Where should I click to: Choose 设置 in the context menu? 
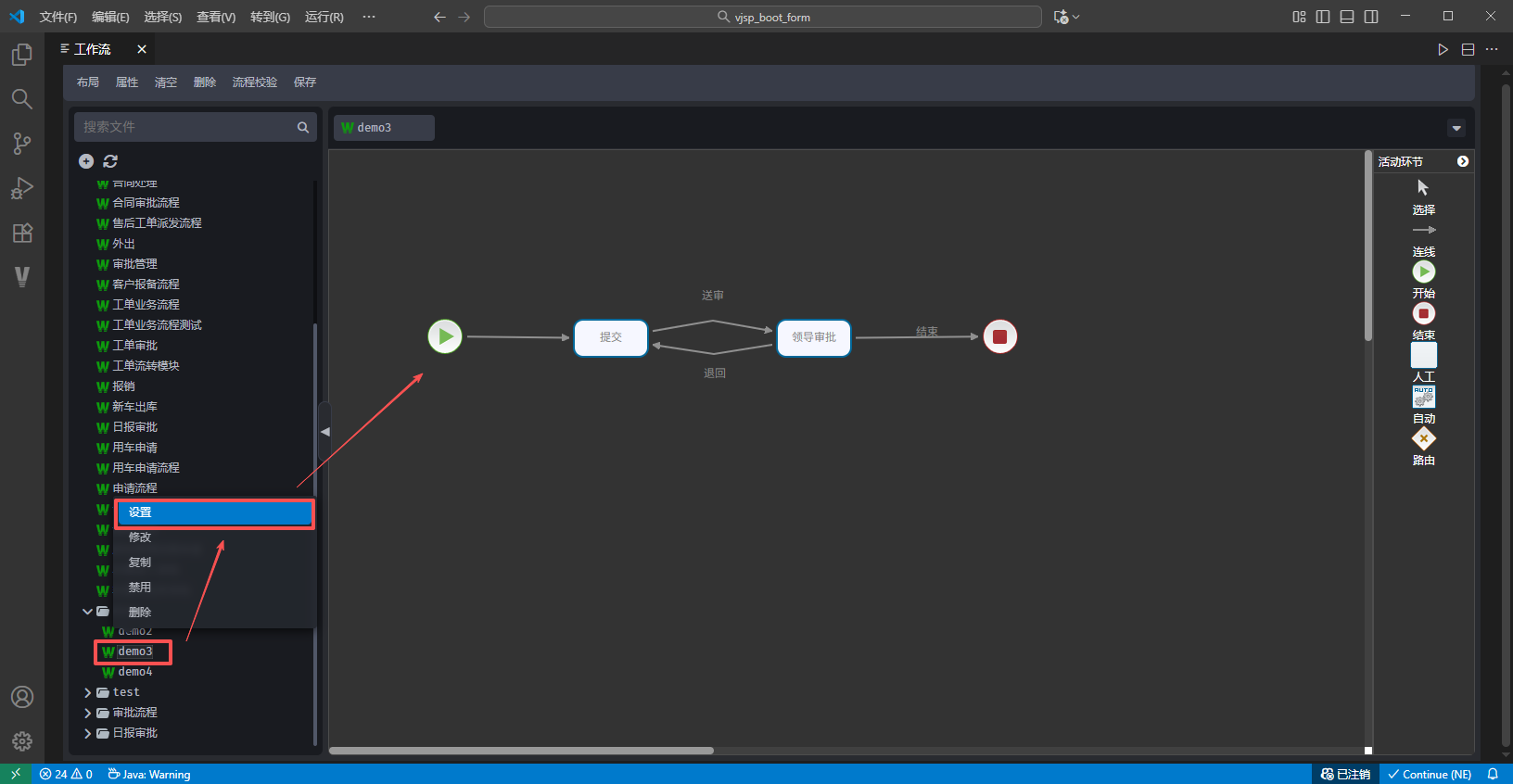214,512
